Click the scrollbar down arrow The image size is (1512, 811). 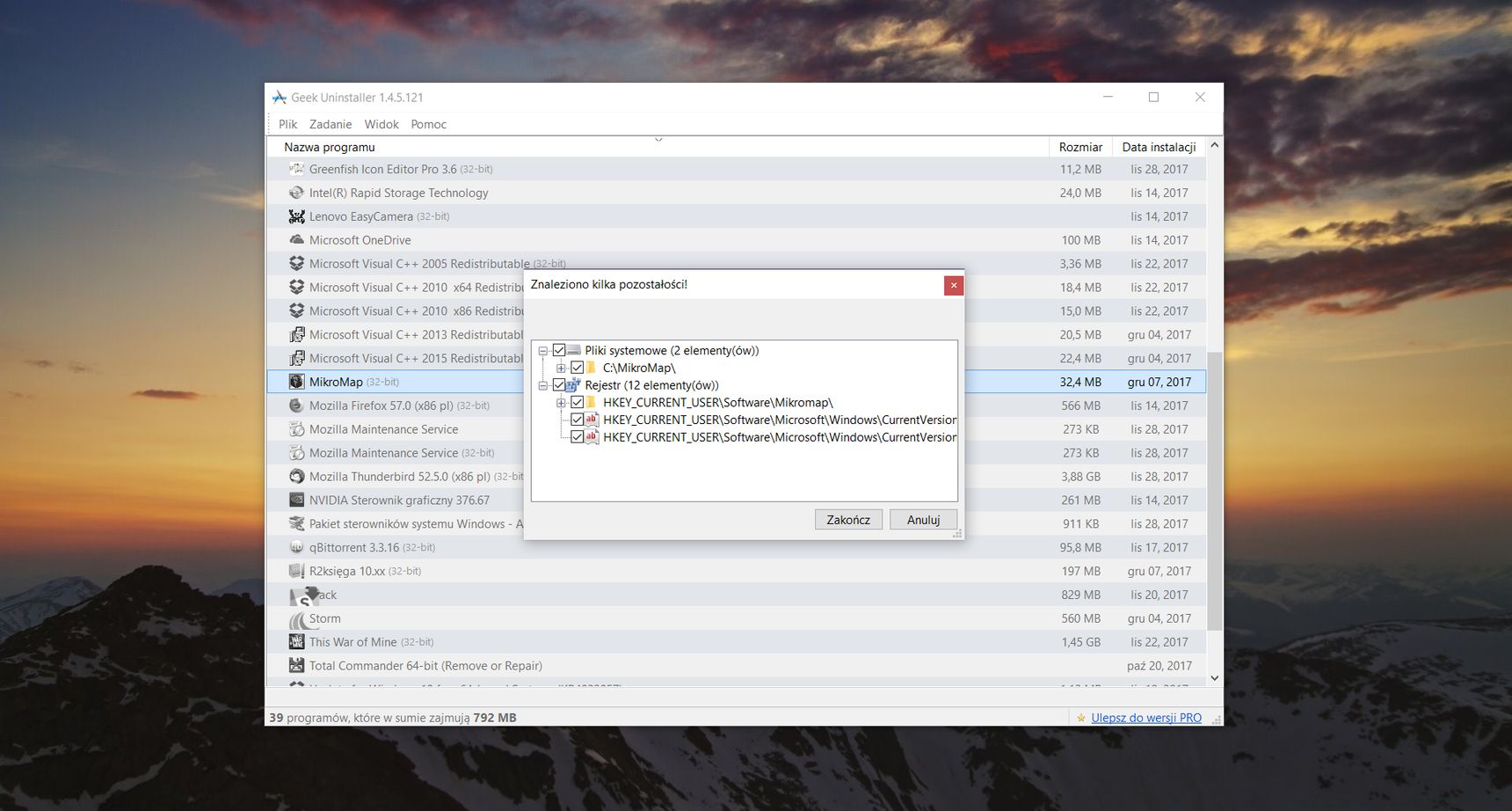(1215, 678)
